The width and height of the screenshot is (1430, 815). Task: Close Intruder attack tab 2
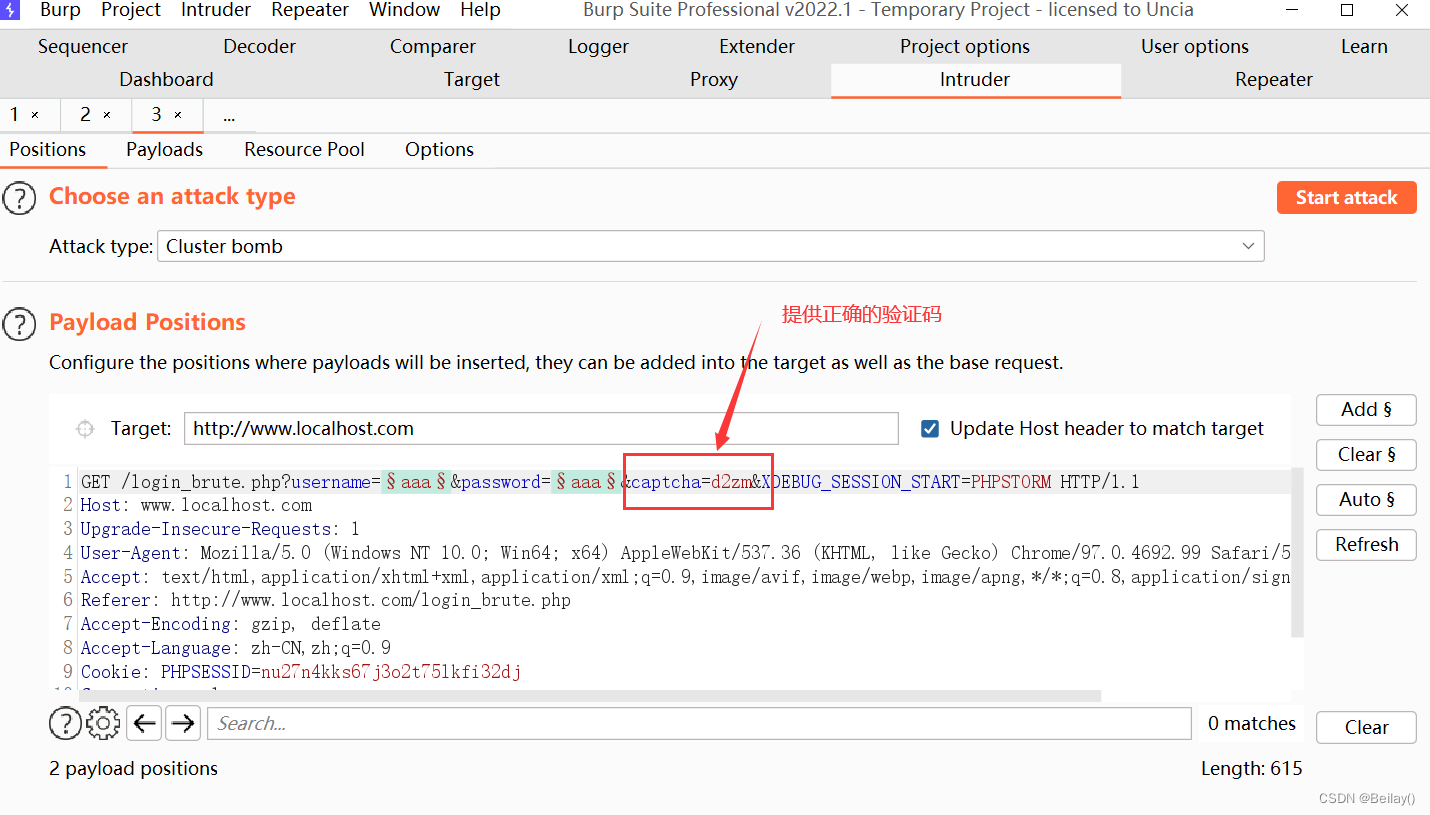107,115
